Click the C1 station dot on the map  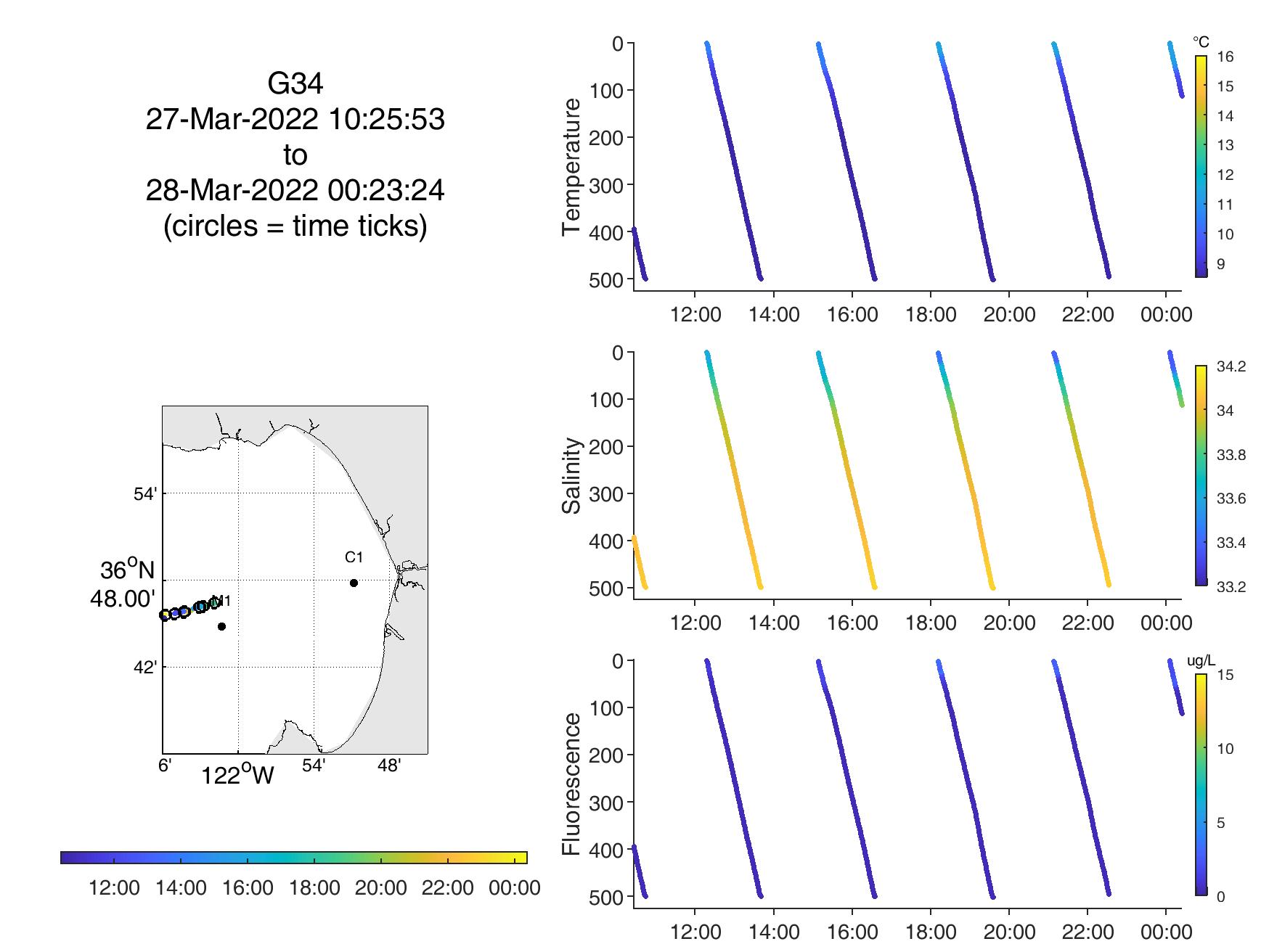(354, 583)
